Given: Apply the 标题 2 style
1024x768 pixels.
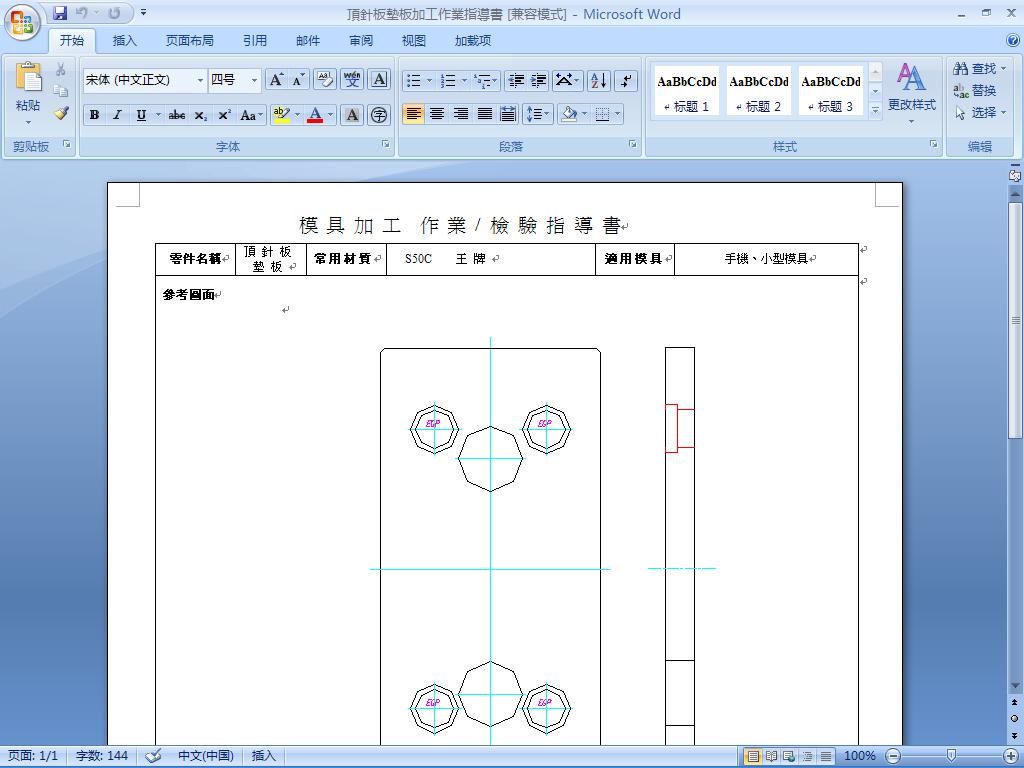Looking at the screenshot, I should tap(759, 93).
